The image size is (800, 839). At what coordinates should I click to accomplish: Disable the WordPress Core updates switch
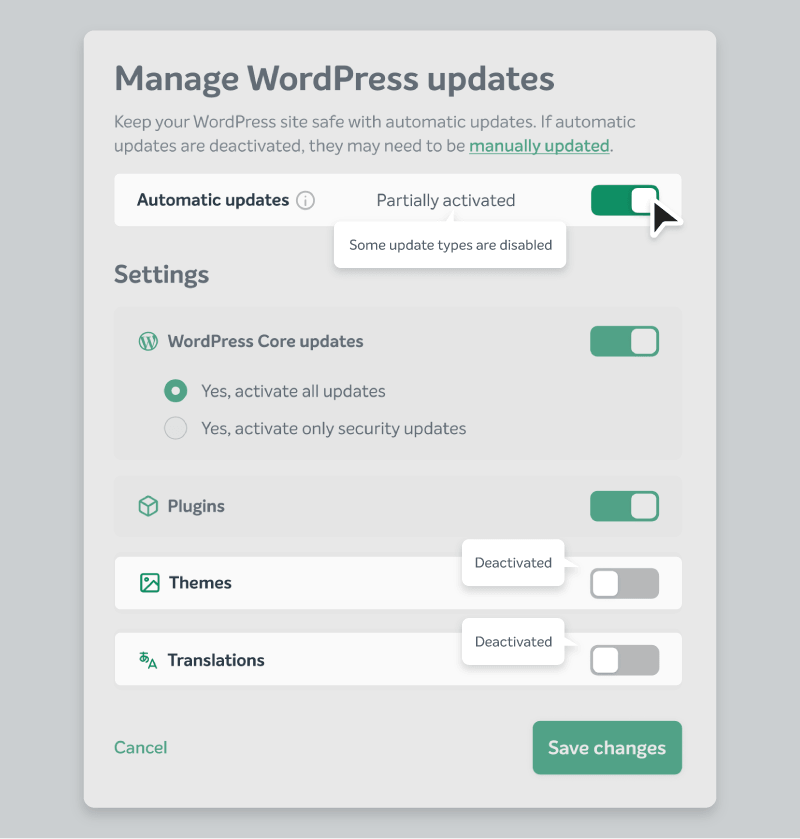[x=624, y=341]
